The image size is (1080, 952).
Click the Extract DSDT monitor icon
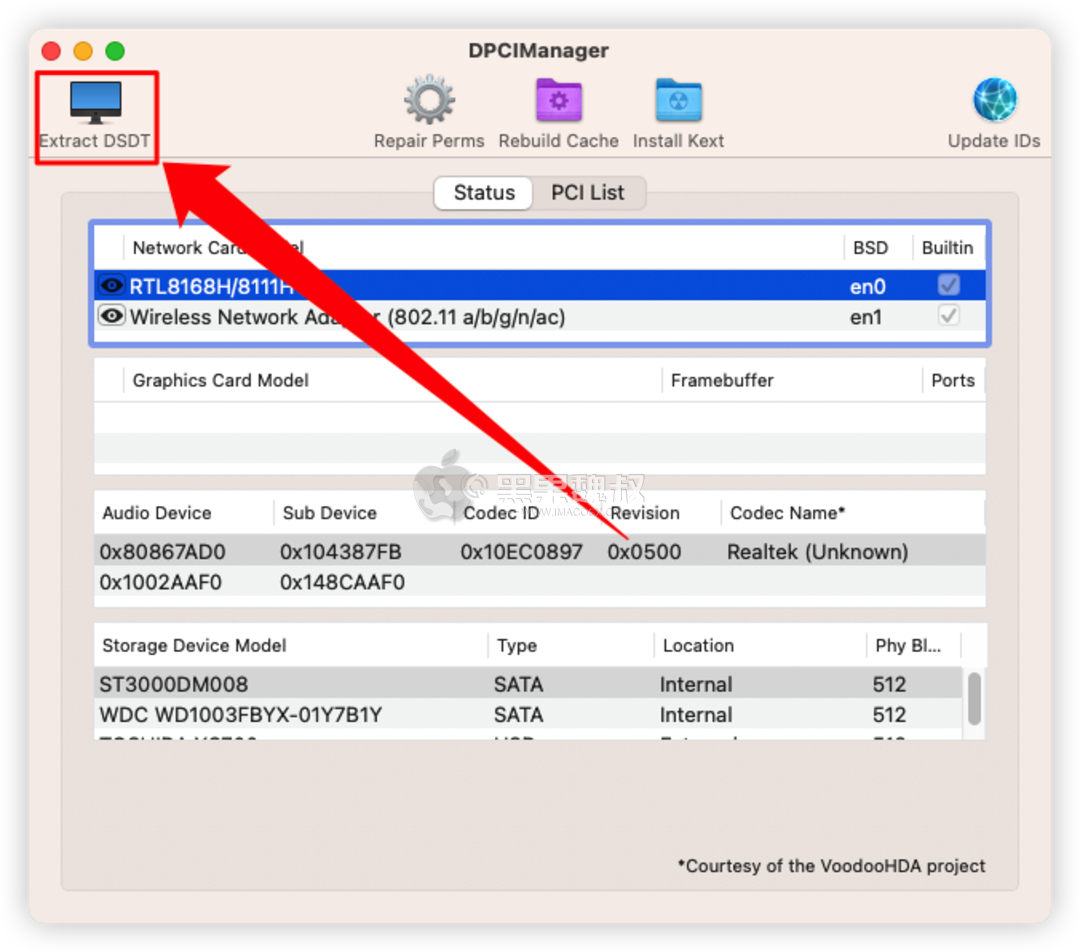click(x=95, y=102)
